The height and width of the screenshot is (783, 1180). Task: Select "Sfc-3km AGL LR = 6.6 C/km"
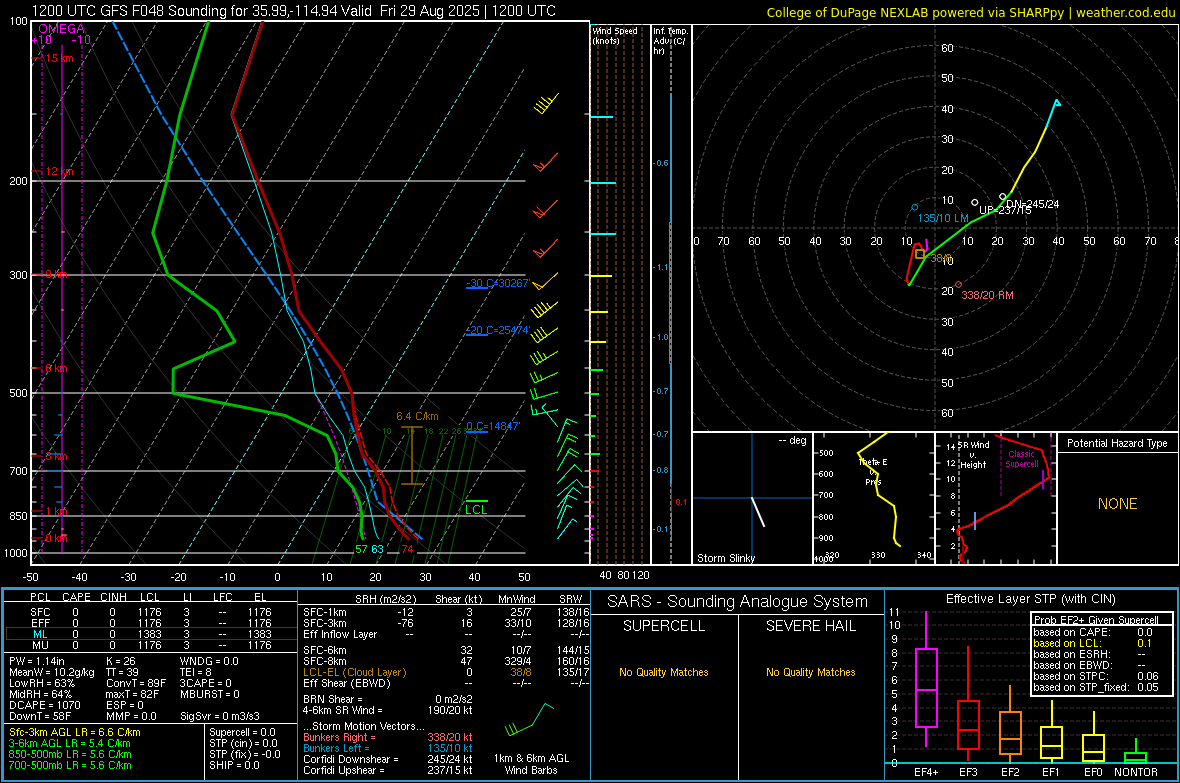(x=75, y=732)
